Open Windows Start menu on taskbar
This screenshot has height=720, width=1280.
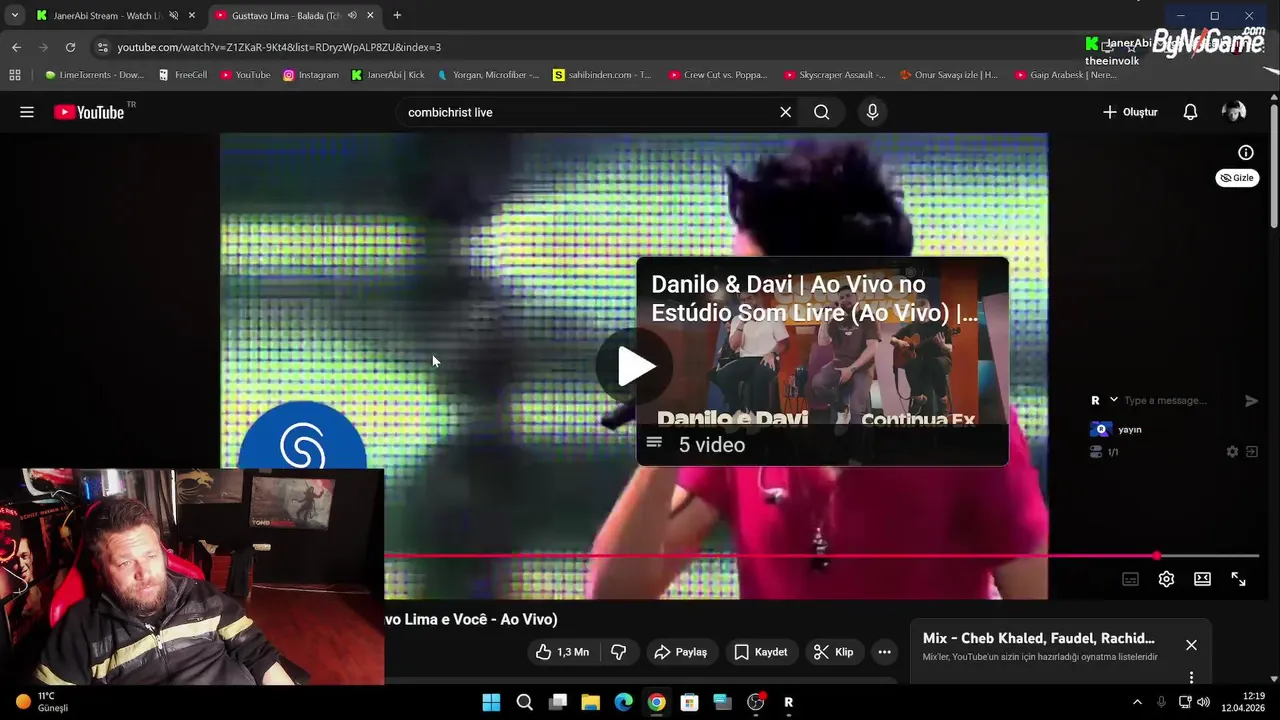click(491, 702)
